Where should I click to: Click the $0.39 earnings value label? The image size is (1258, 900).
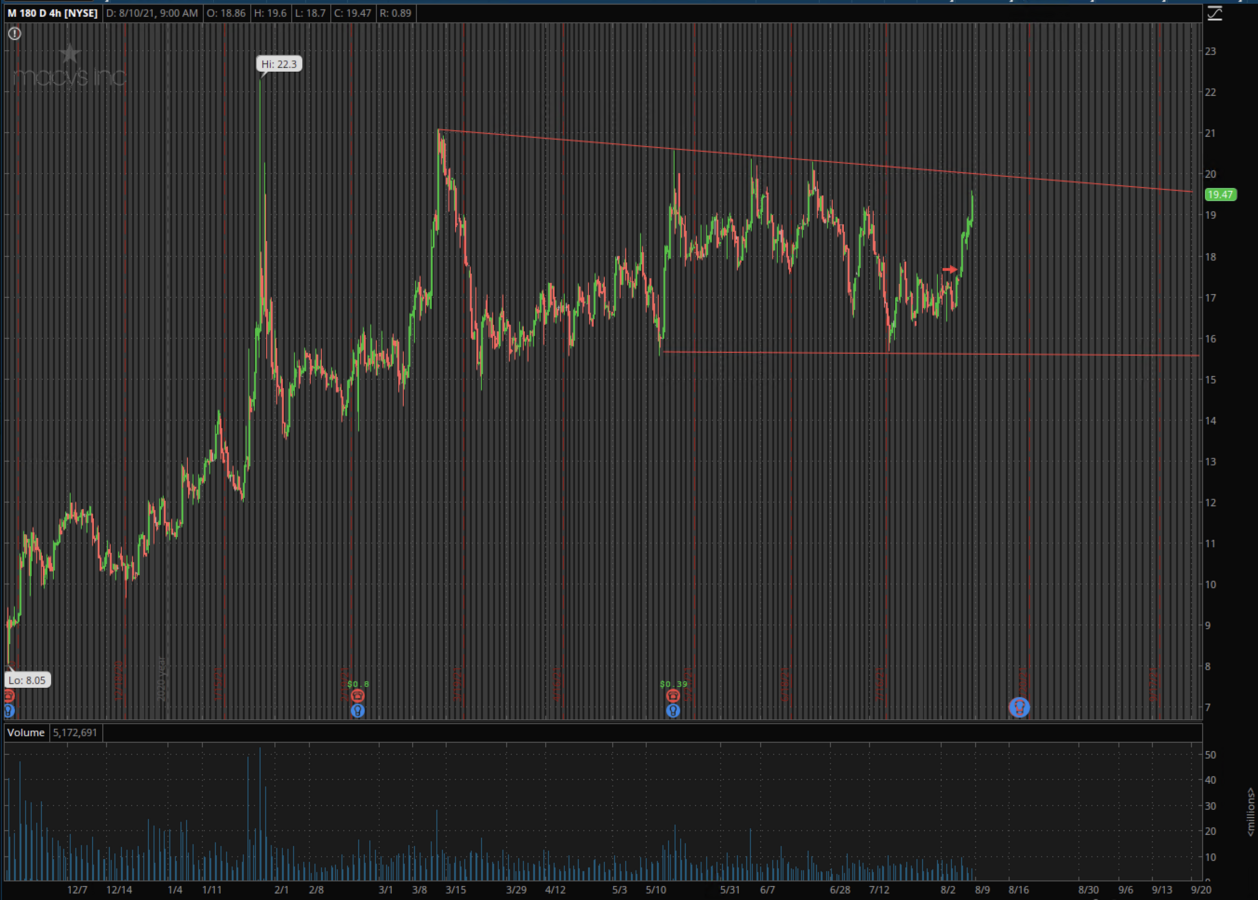point(673,684)
